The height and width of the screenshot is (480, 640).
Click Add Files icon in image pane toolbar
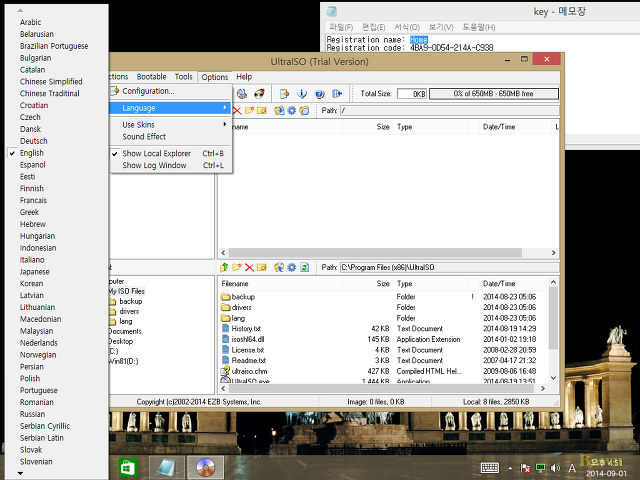coord(279,111)
